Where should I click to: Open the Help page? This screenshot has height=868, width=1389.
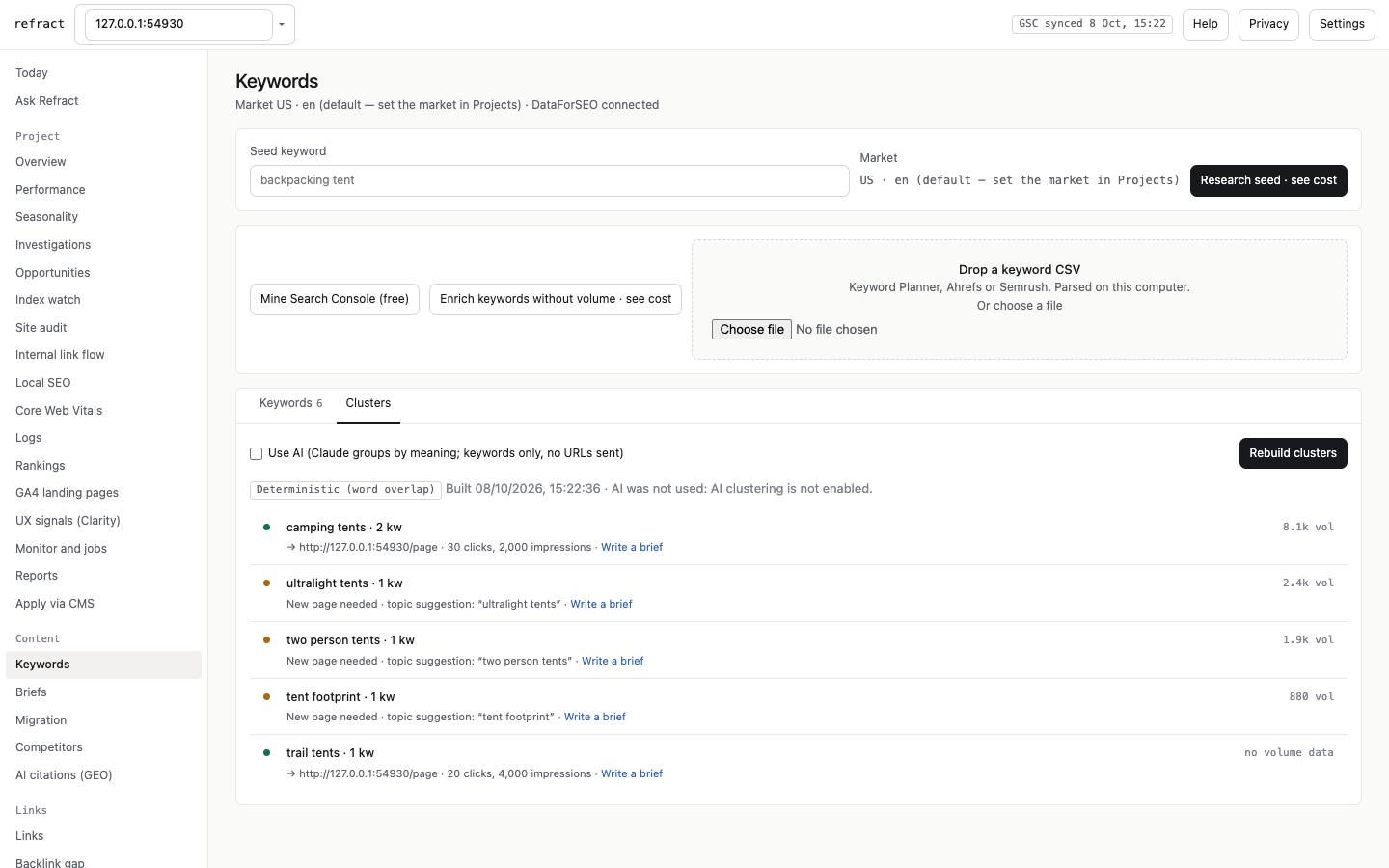(1205, 24)
